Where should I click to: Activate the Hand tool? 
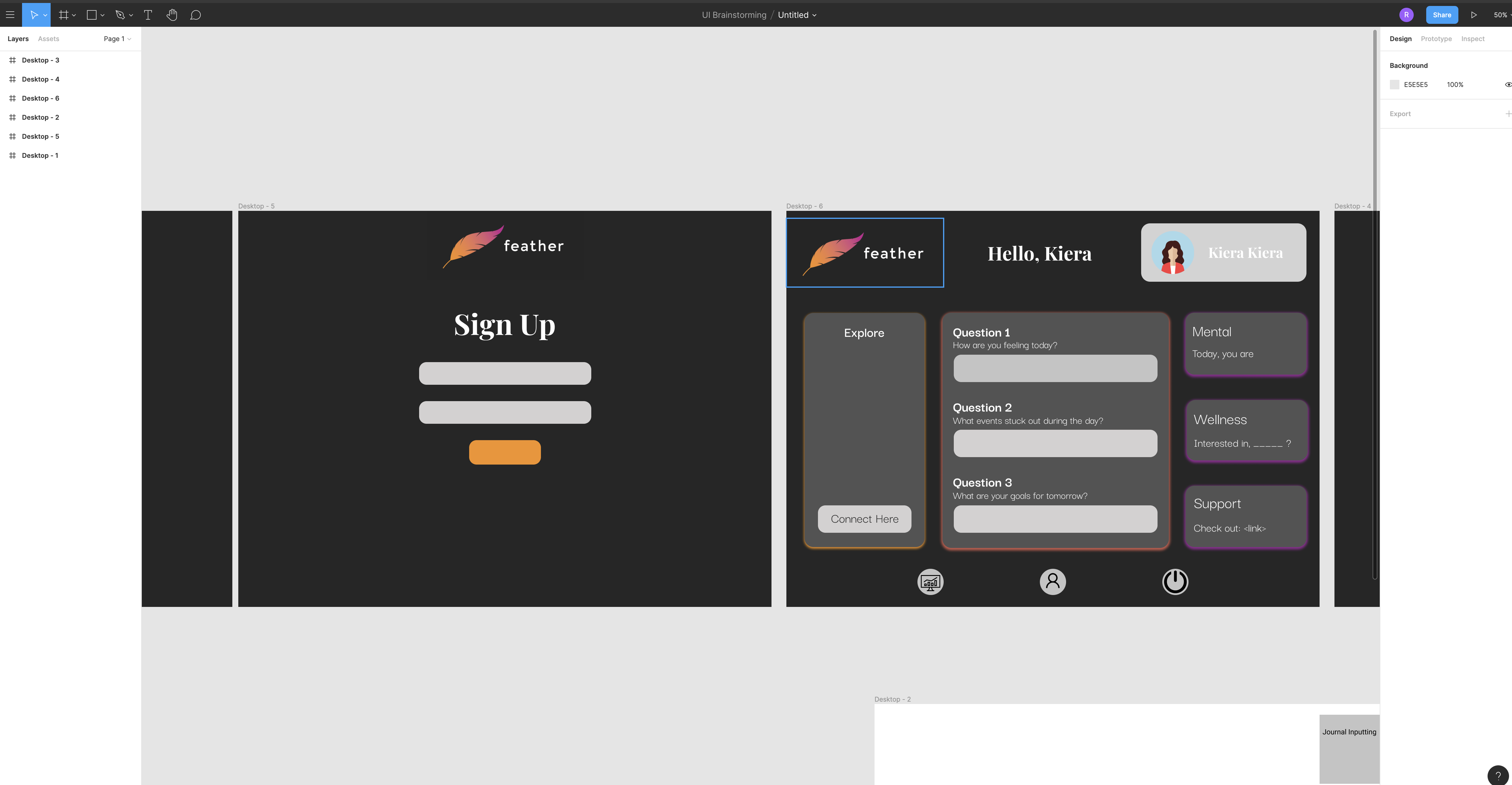pyautogui.click(x=171, y=15)
